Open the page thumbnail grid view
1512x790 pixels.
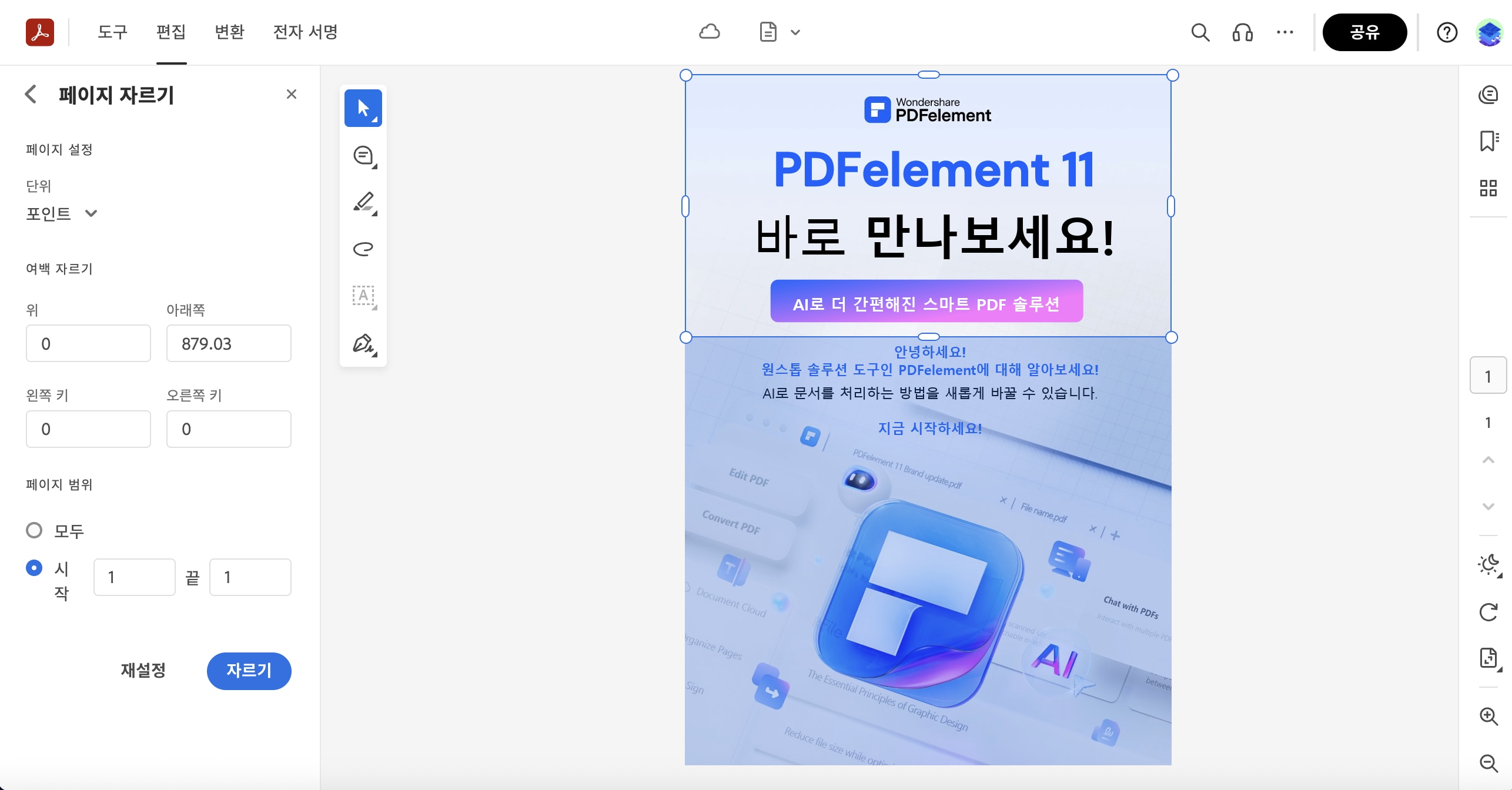click(1488, 187)
